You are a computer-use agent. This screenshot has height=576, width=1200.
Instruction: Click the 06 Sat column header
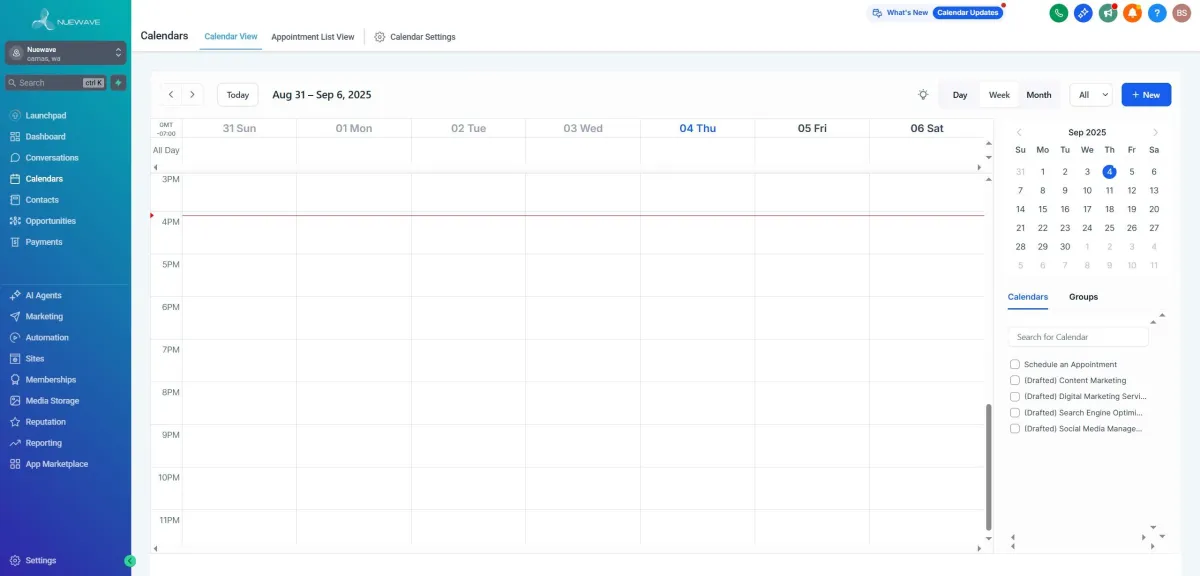(x=927, y=128)
